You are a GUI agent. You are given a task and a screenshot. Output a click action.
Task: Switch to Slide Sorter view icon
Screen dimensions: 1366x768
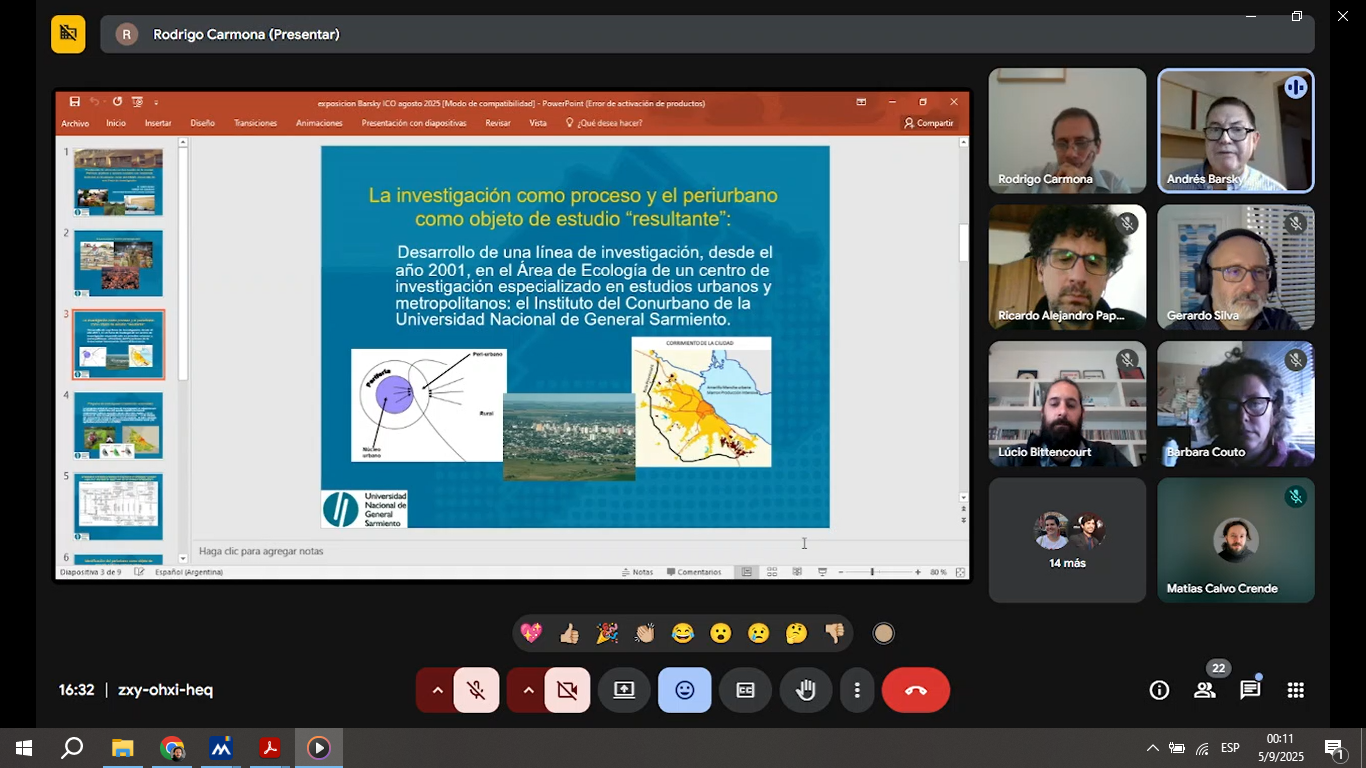(x=772, y=572)
